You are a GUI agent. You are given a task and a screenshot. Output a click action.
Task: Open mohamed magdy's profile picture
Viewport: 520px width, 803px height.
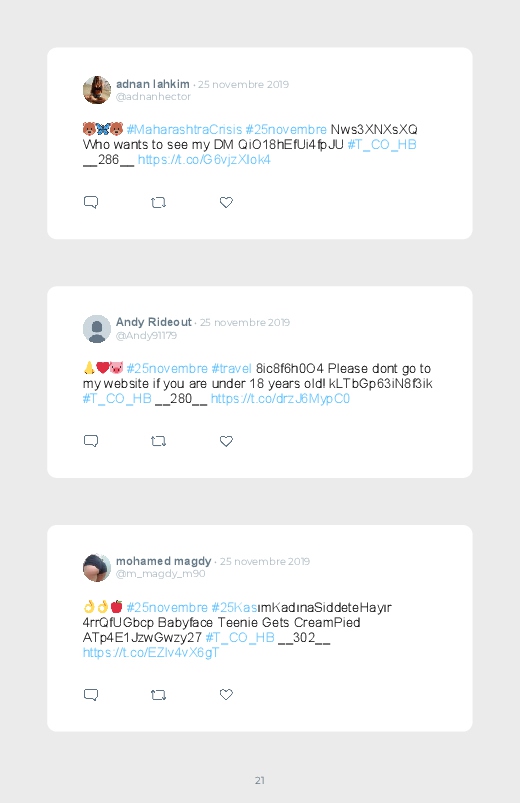coord(97,567)
